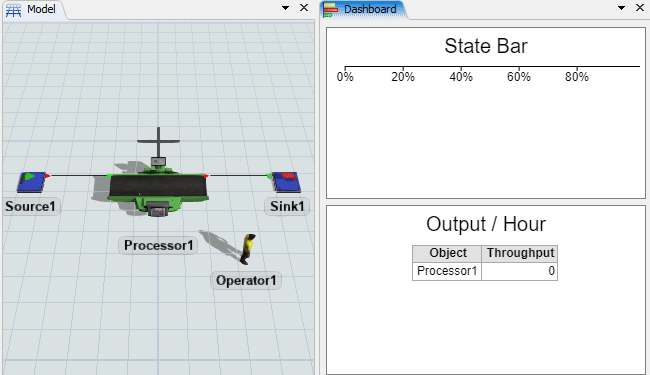
Task: Close the Model pane
Action: 304,8
